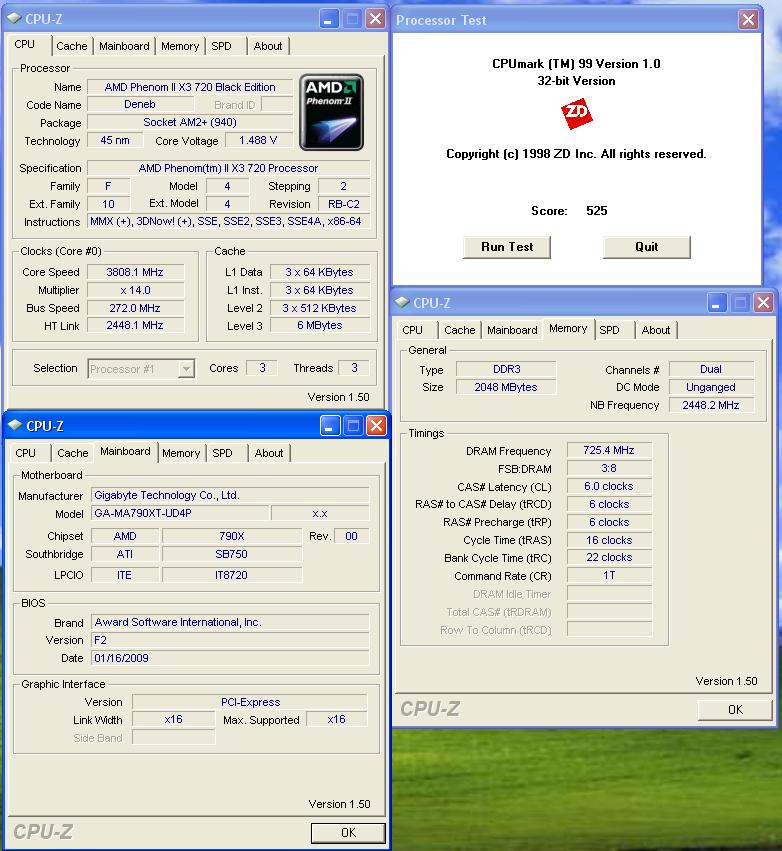Click the BIOS date 01/16/2009

pos(230,658)
